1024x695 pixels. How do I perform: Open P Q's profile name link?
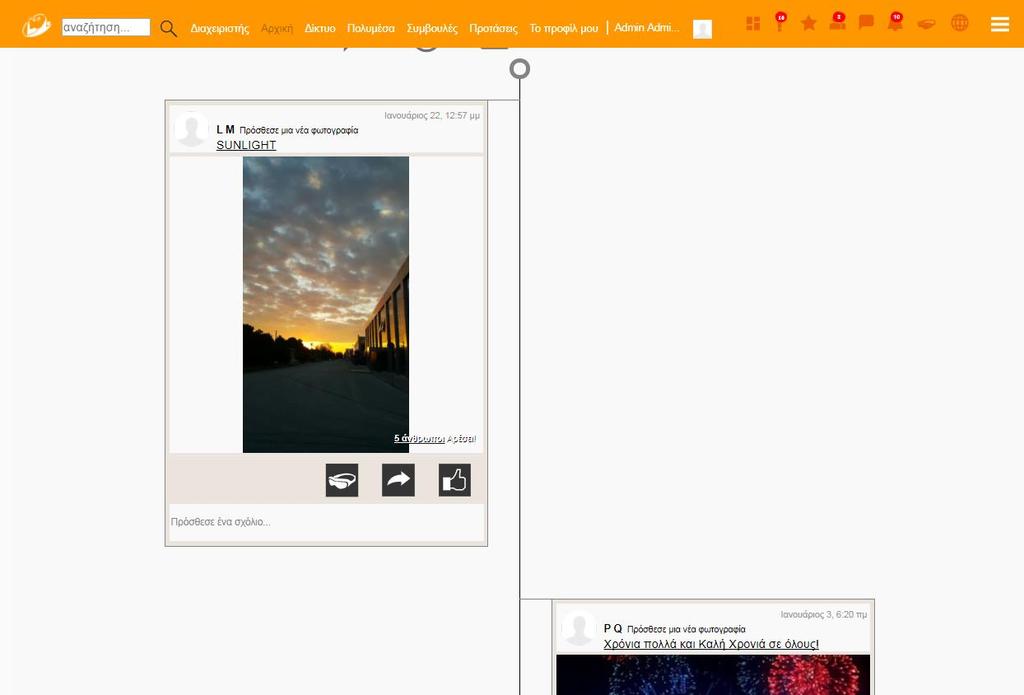click(x=613, y=628)
